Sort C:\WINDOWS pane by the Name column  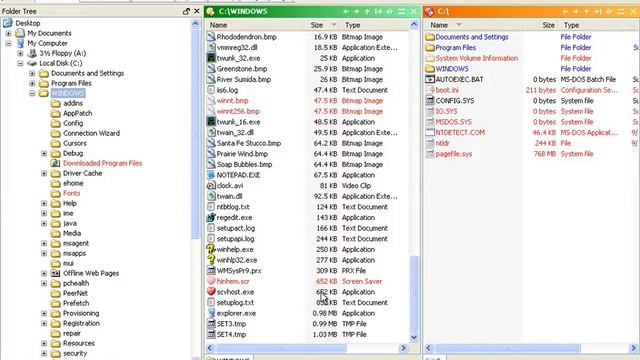click(256, 25)
